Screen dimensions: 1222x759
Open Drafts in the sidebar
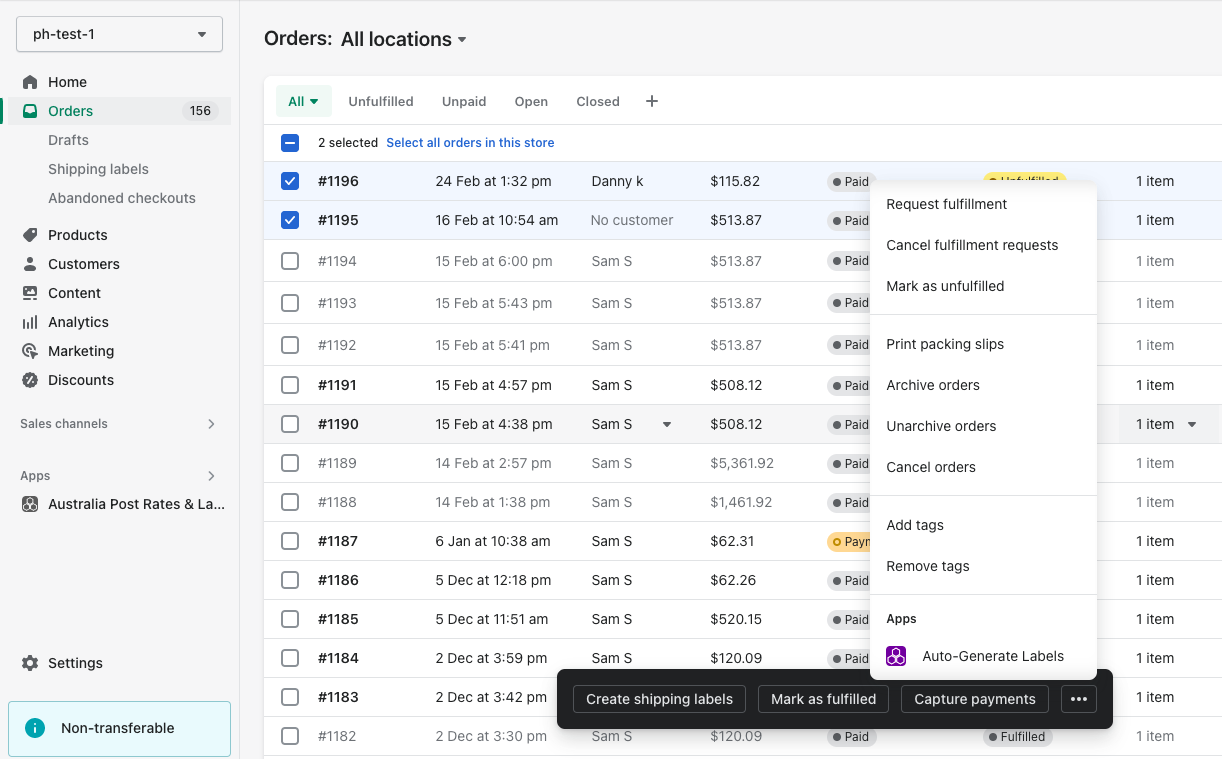(x=68, y=140)
